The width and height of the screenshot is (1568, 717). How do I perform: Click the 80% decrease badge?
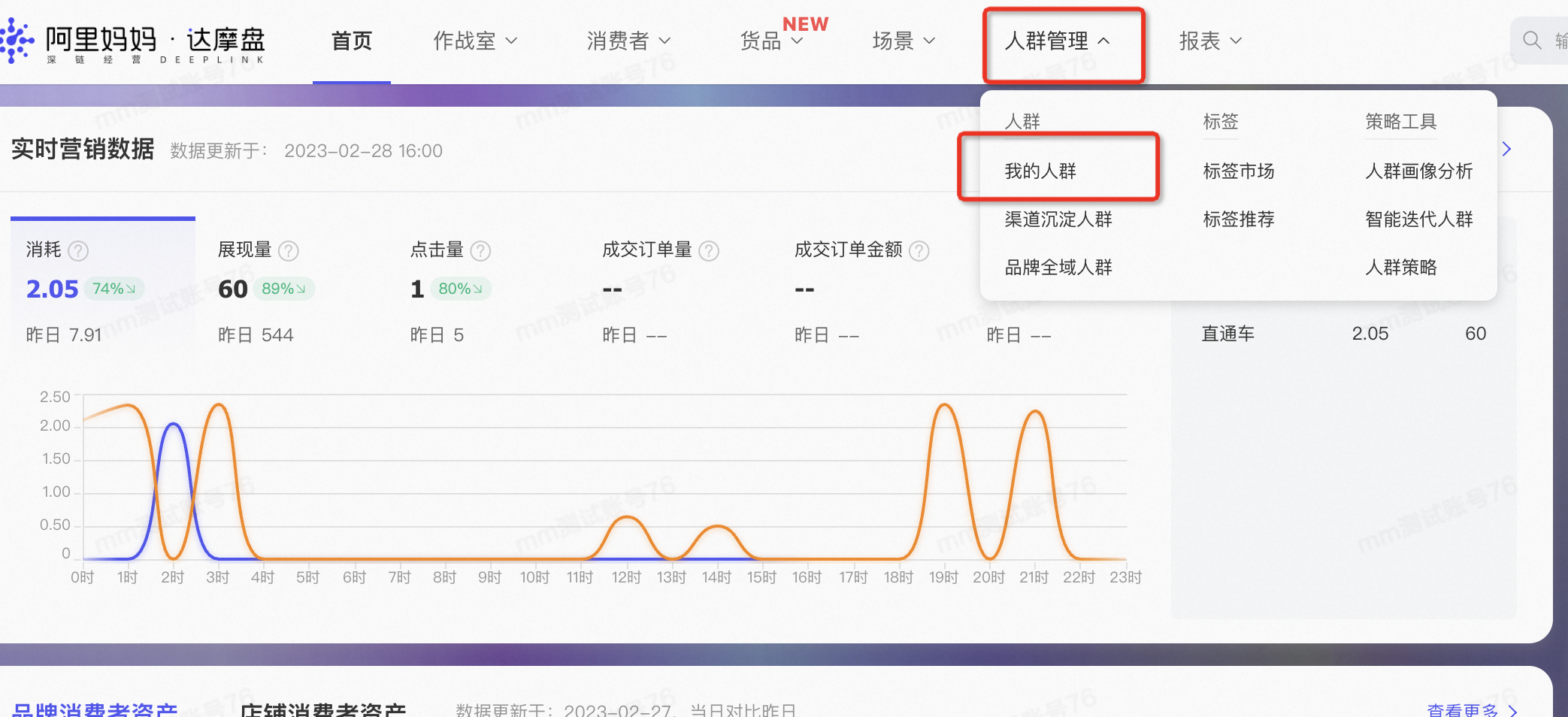coord(460,289)
